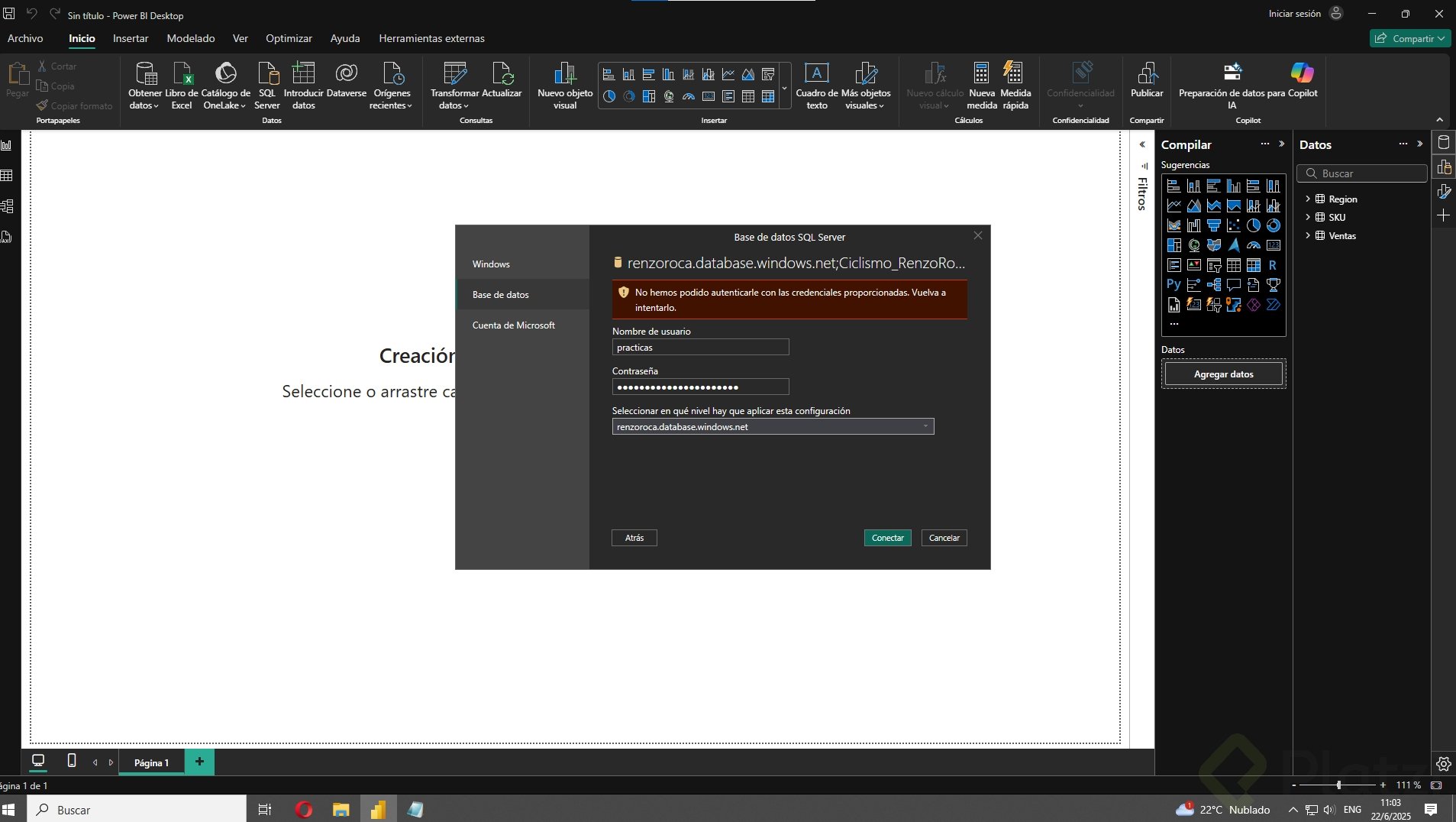Open Orígenes recientes

click(392, 86)
